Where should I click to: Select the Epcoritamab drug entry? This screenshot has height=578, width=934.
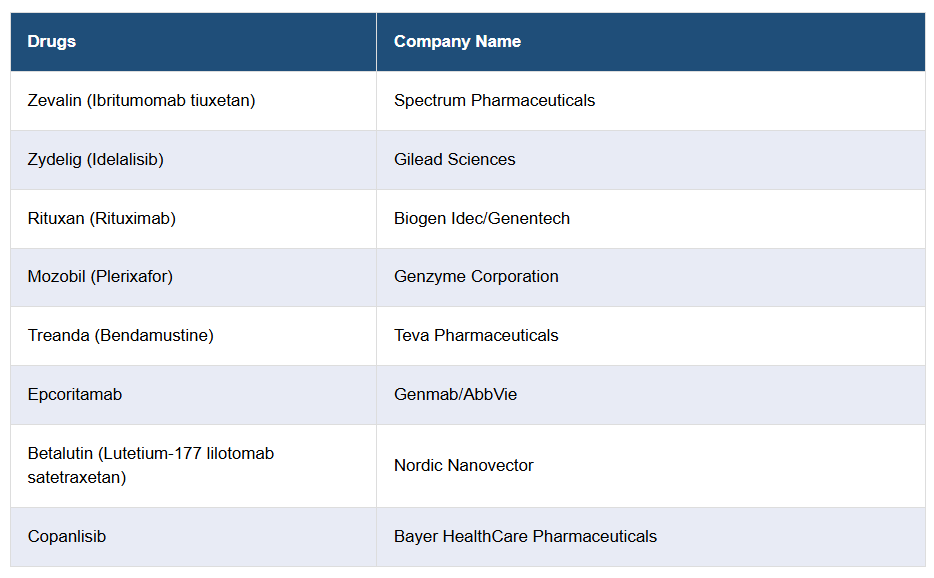coord(75,395)
